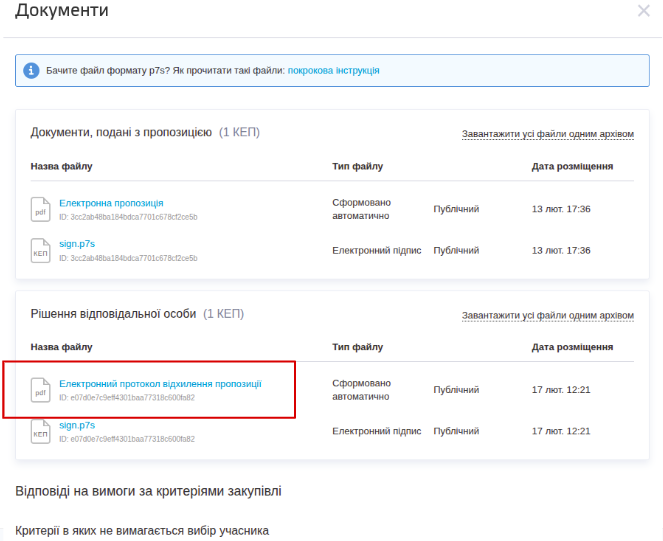Close the Документи dialog

tap(644, 11)
